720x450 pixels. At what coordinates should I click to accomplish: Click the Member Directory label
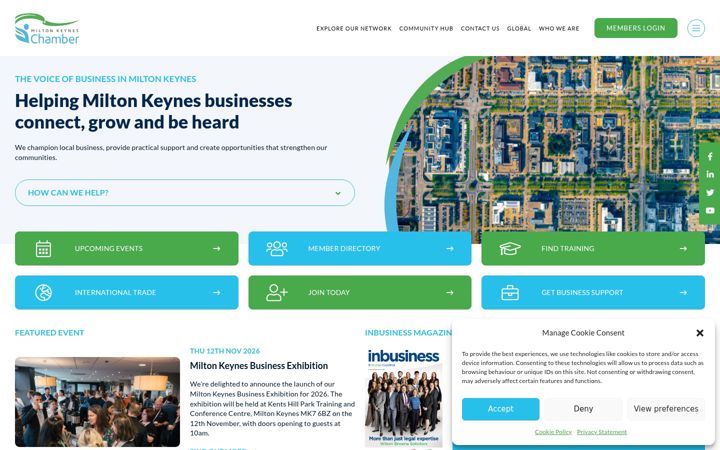(x=344, y=248)
